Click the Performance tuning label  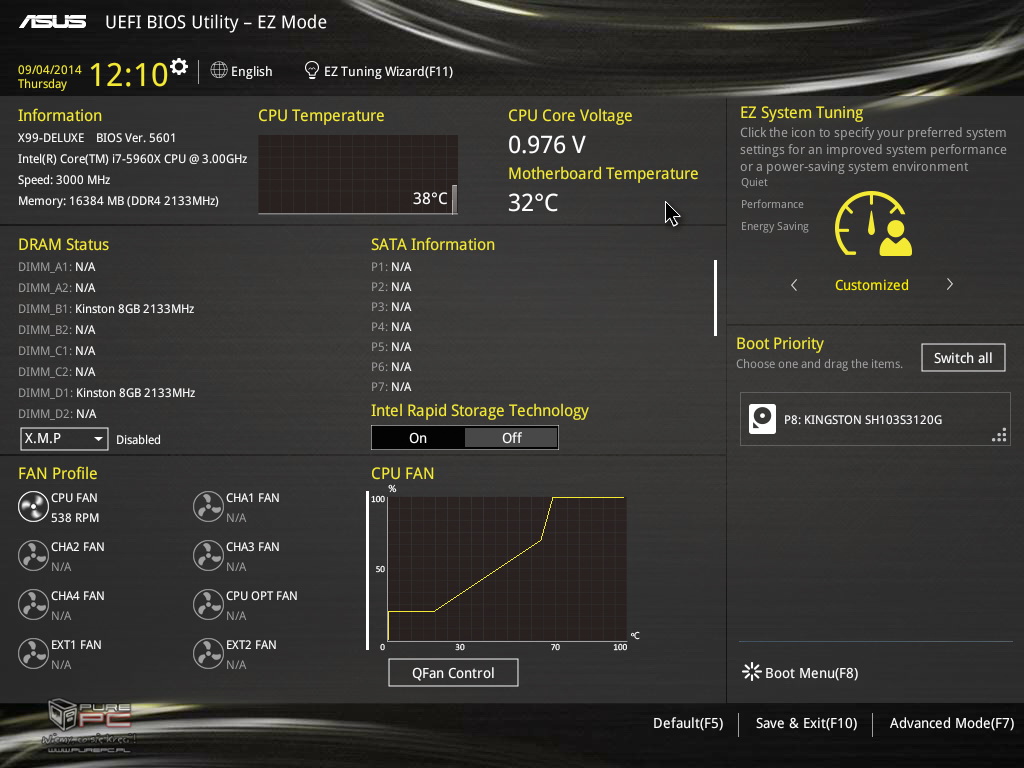click(x=772, y=204)
